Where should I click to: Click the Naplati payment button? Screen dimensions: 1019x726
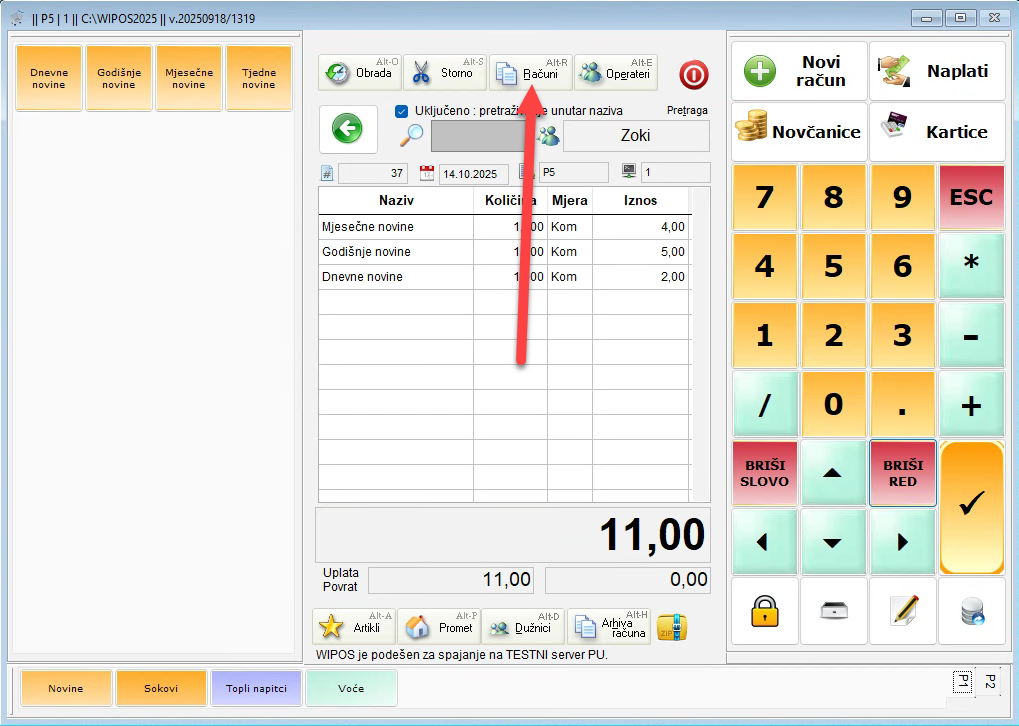point(937,72)
